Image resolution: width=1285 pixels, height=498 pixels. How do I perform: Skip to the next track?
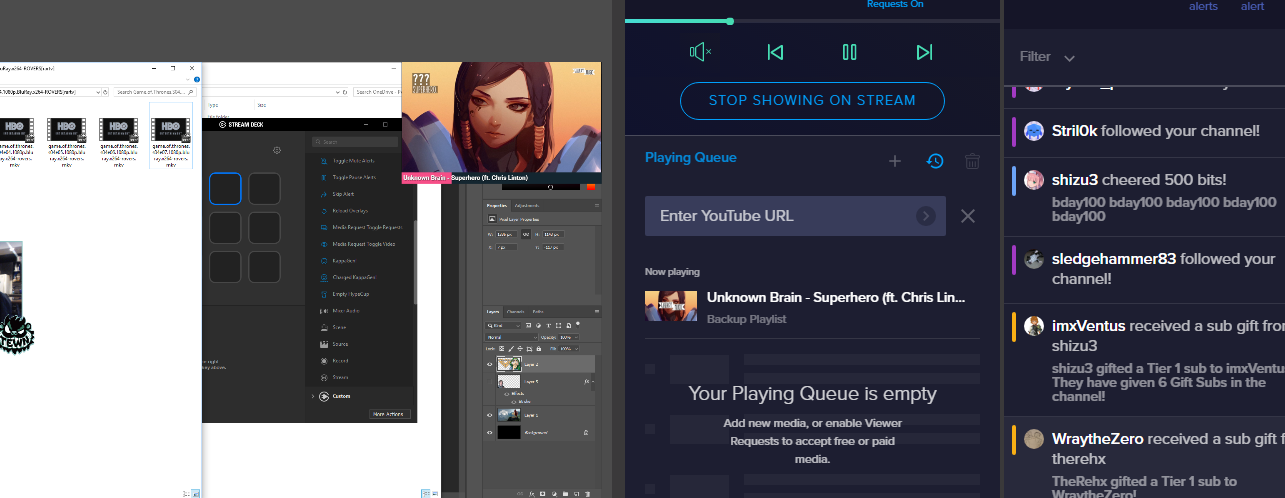click(924, 52)
